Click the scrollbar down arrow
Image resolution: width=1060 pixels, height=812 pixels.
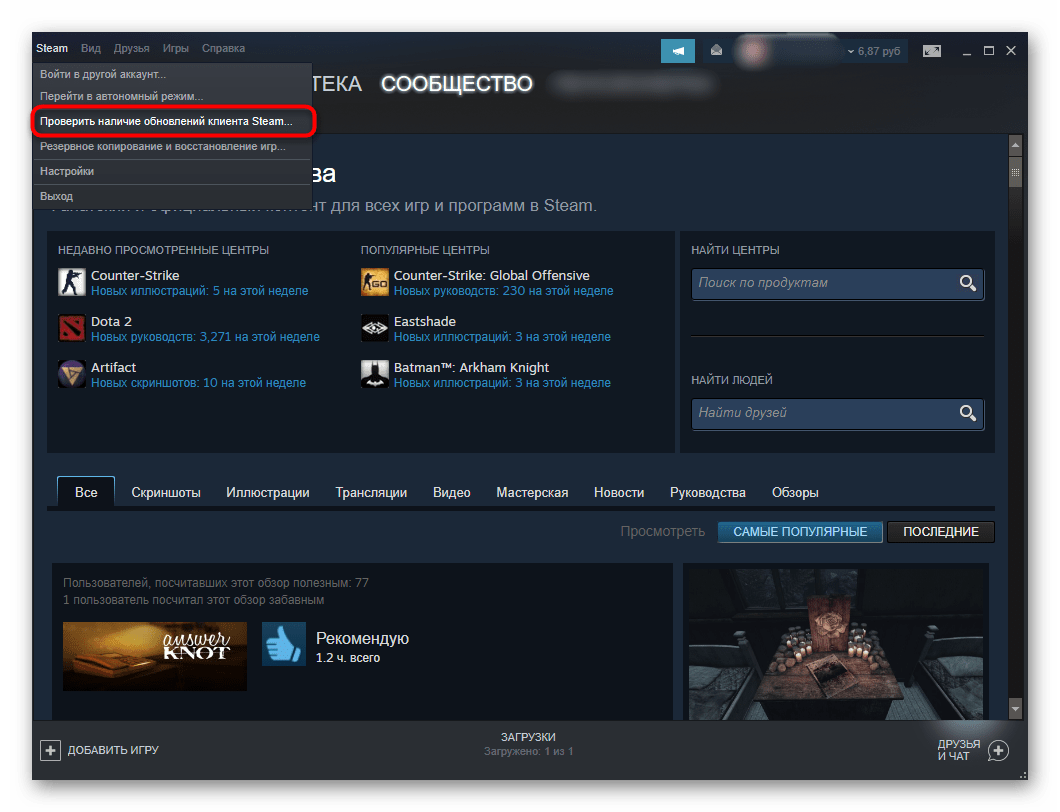point(1015,708)
